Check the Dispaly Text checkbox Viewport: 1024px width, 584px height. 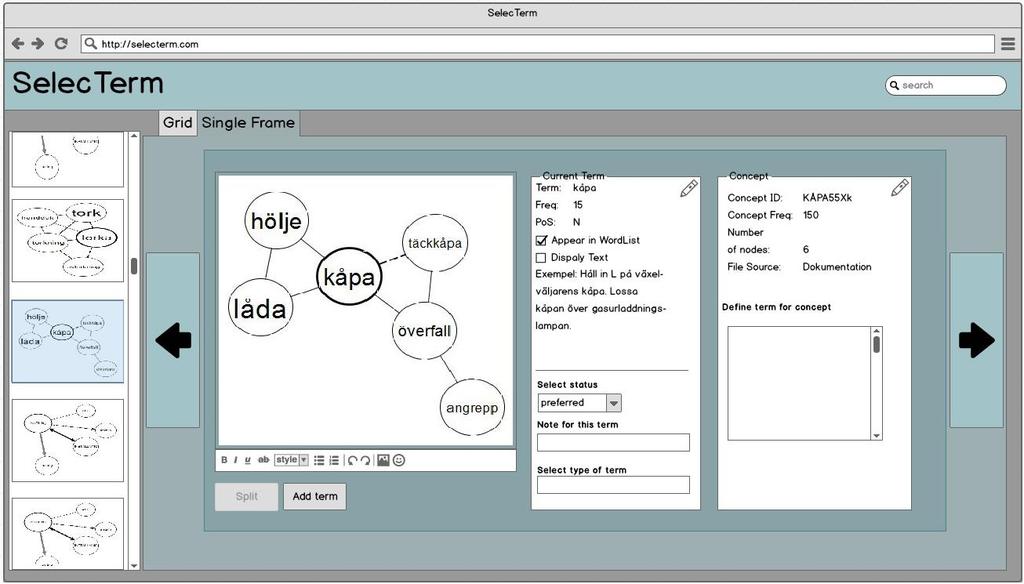(541, 257)
